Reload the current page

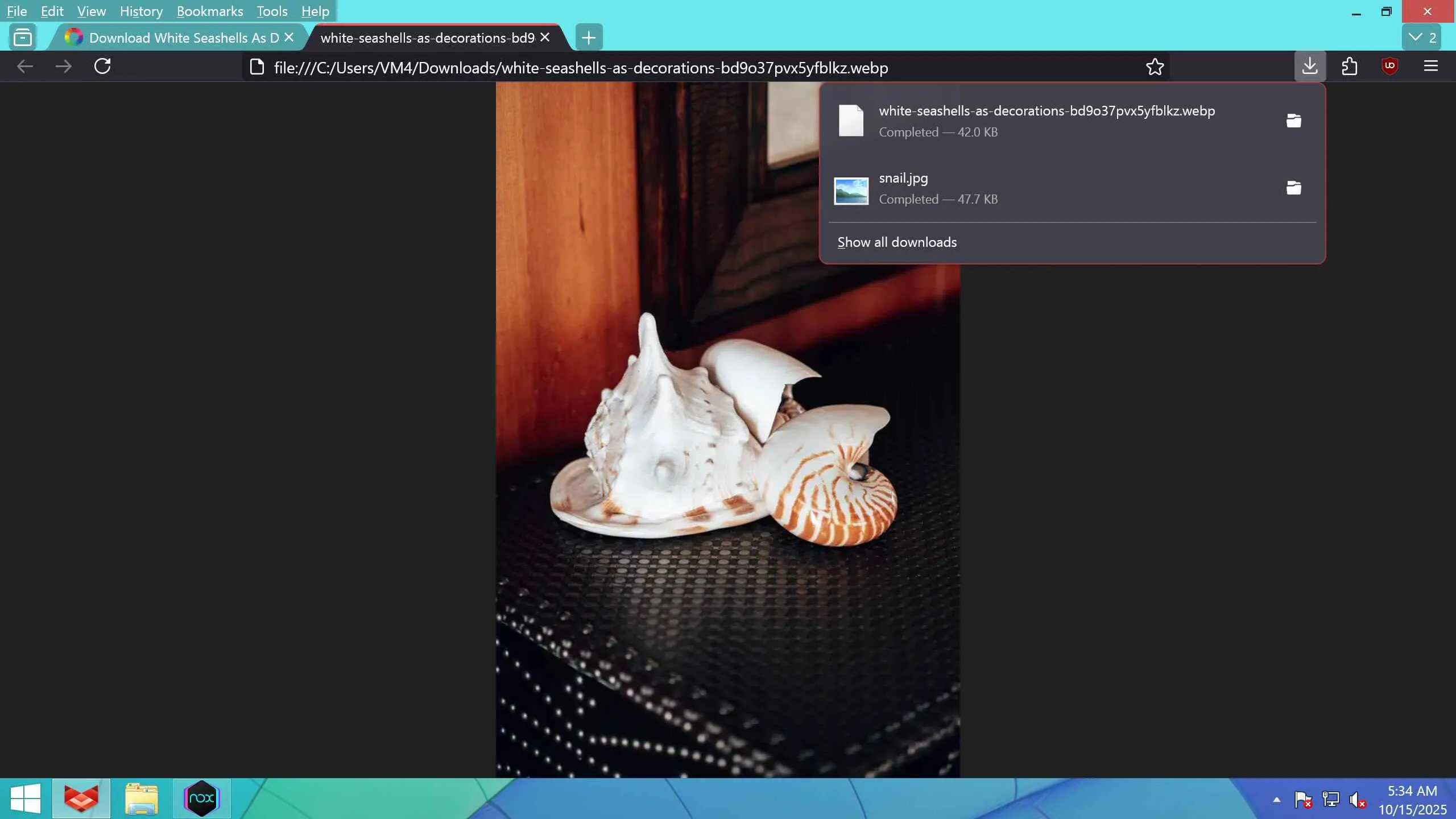pyautogui.click(x=102, y=67)
